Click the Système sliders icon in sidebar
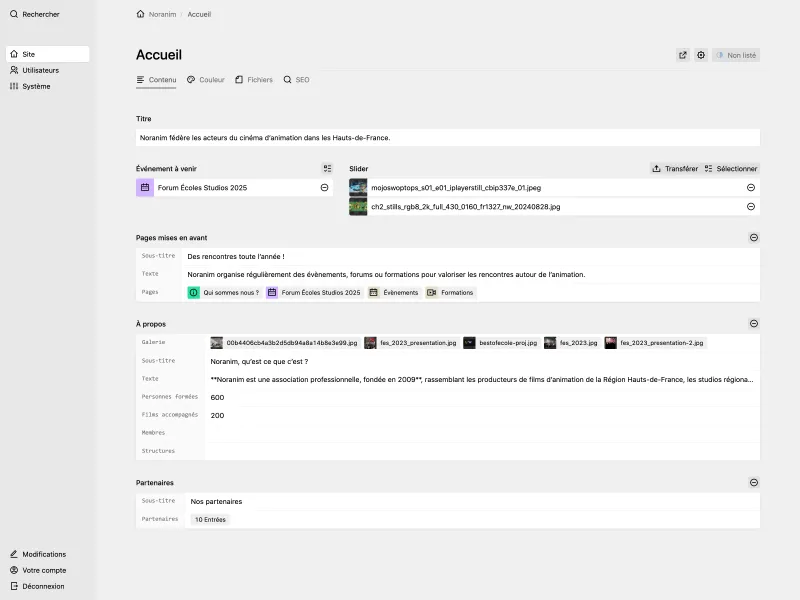The image size is (800, 600). tap(14, 86)
